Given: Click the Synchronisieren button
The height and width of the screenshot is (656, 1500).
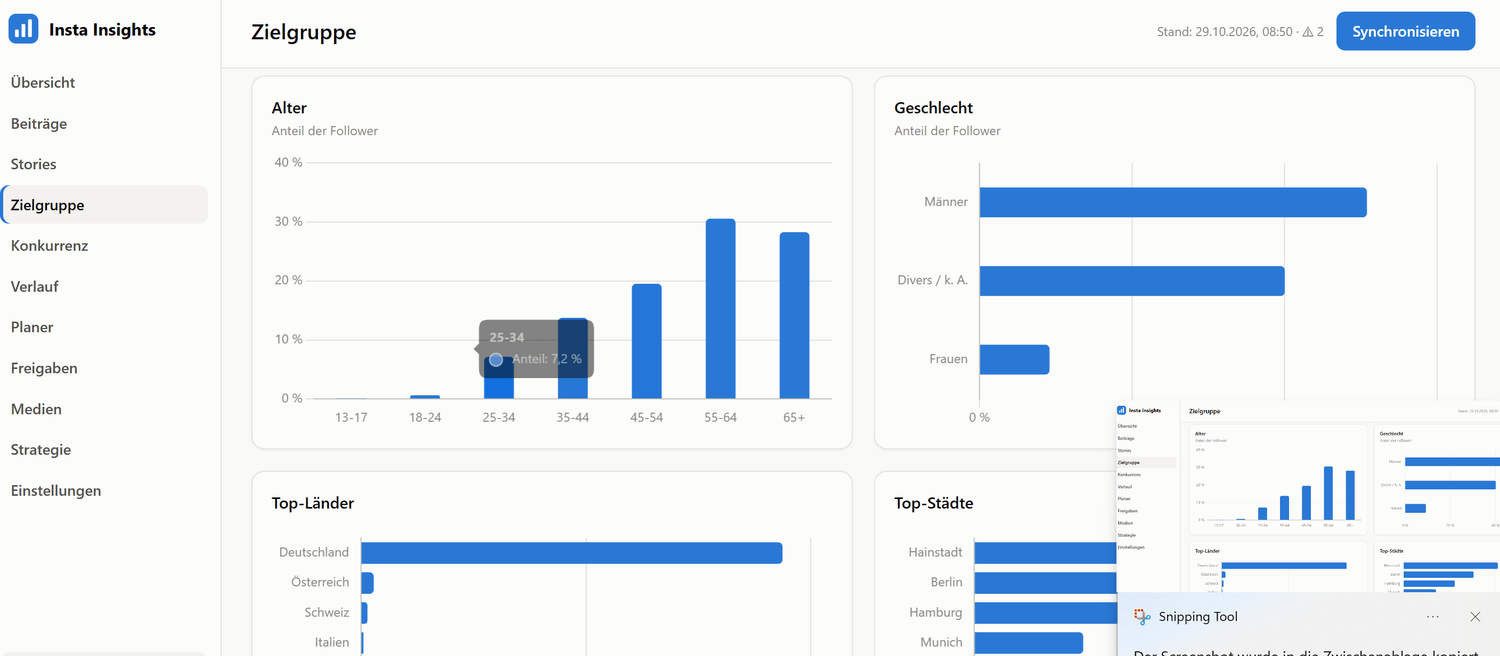Looking at the screenshot, I should (x=1405, y=32).
